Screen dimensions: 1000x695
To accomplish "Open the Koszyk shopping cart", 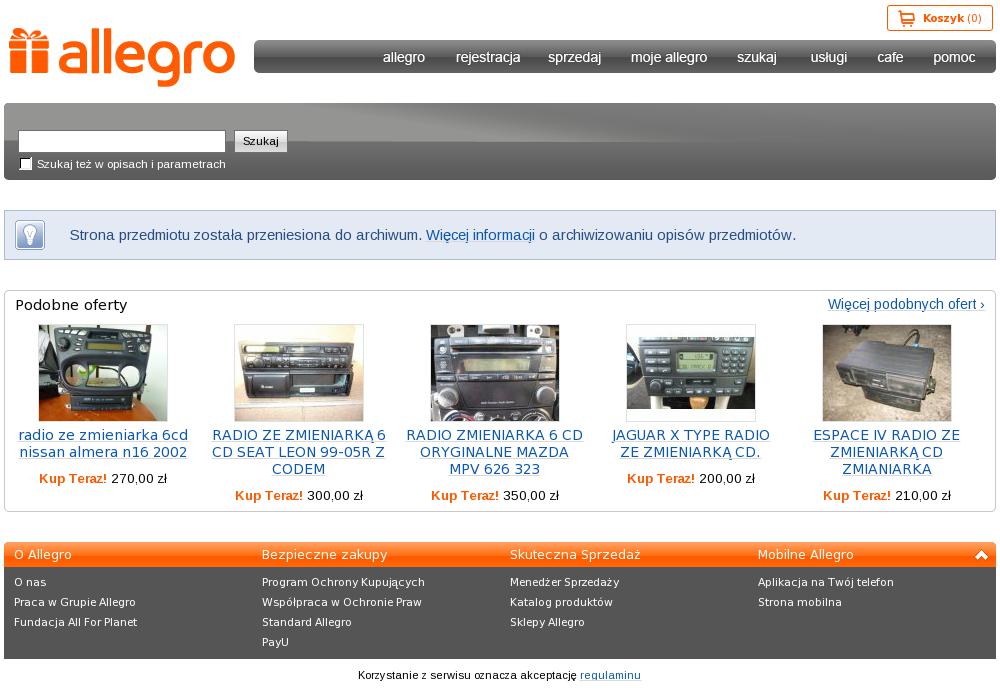I will (x=939, y=18).
